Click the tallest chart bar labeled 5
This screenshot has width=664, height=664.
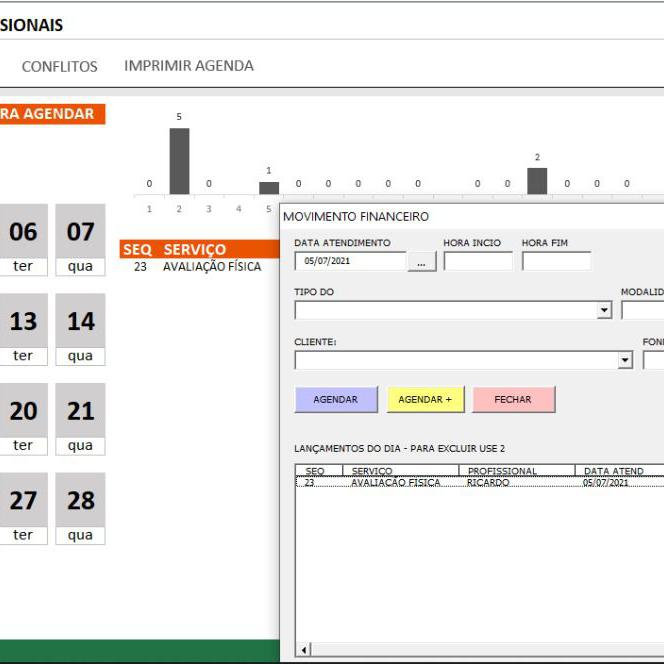click(x=179, y=160)
